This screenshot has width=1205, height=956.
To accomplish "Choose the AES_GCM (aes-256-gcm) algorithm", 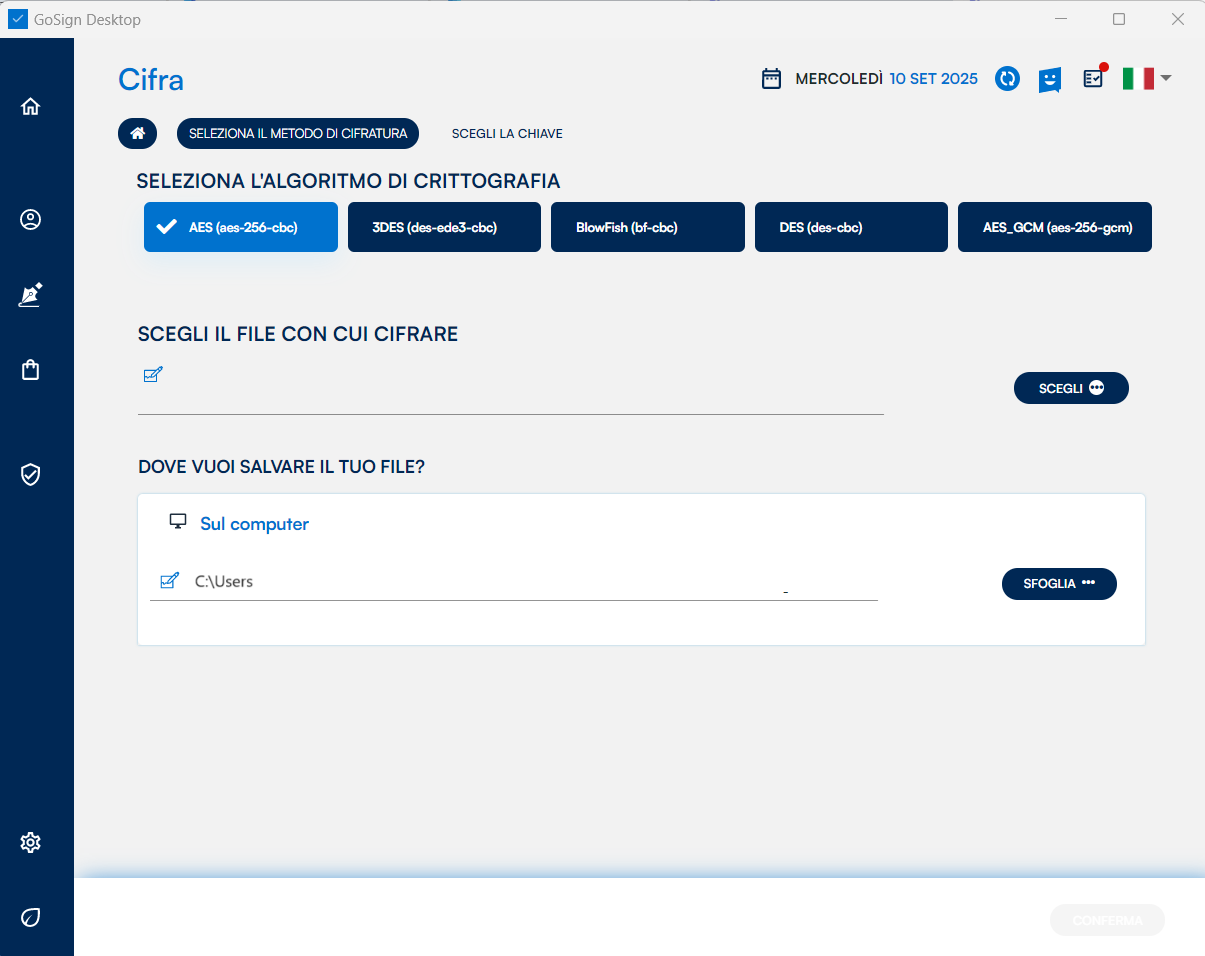I will (x=1054, y=227).
